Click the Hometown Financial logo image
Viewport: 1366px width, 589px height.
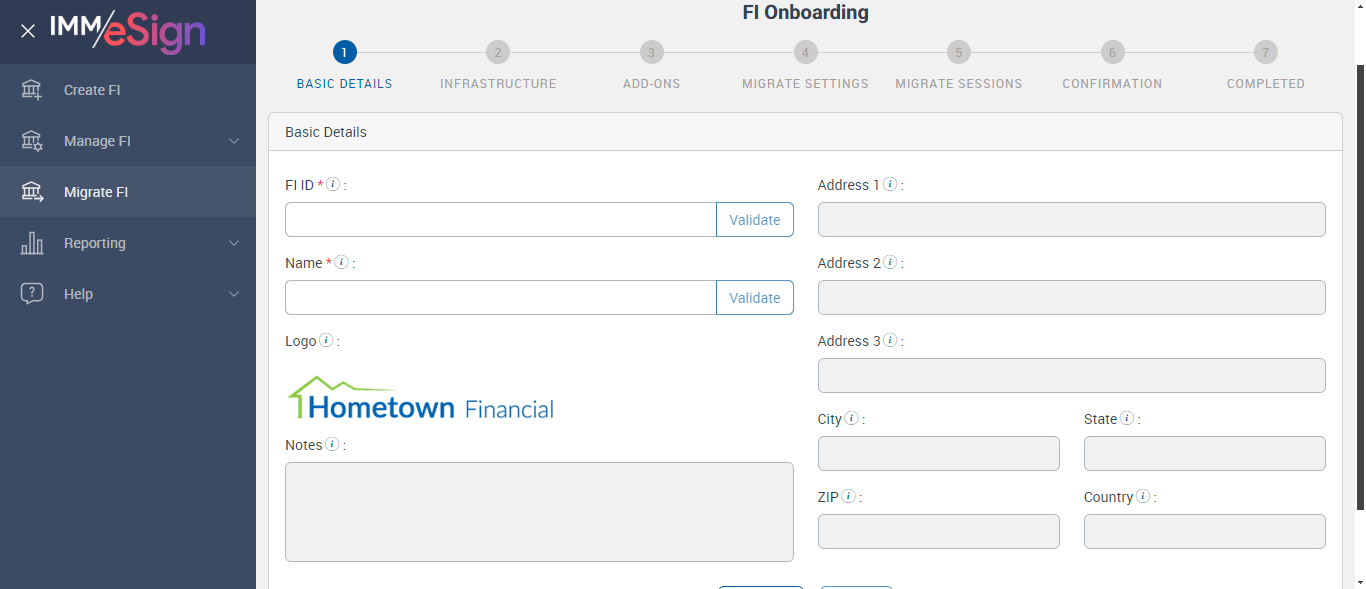click(420, 399)
